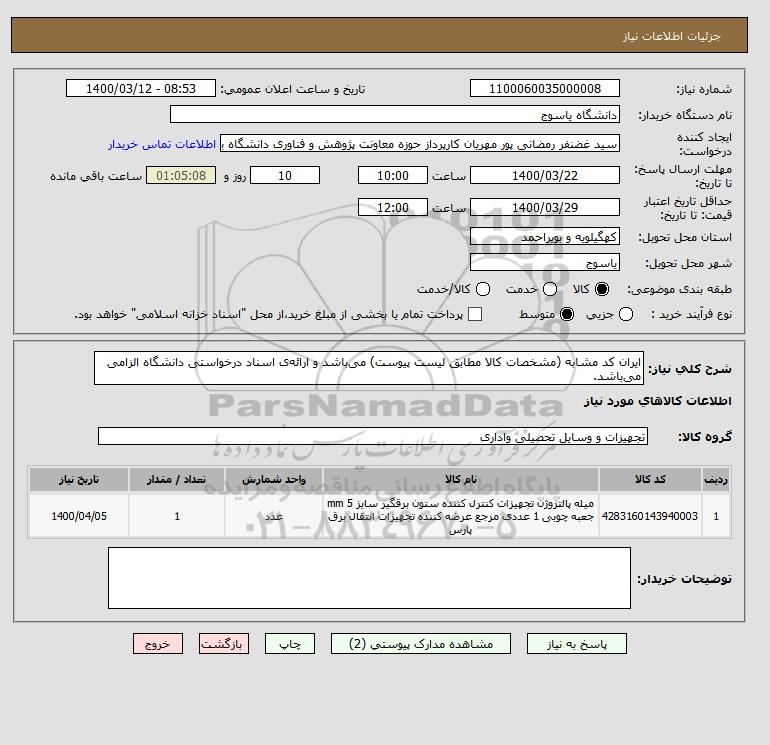
Task: Click the تعداد / مقدار column header
Action: click(x=177, y=479)
